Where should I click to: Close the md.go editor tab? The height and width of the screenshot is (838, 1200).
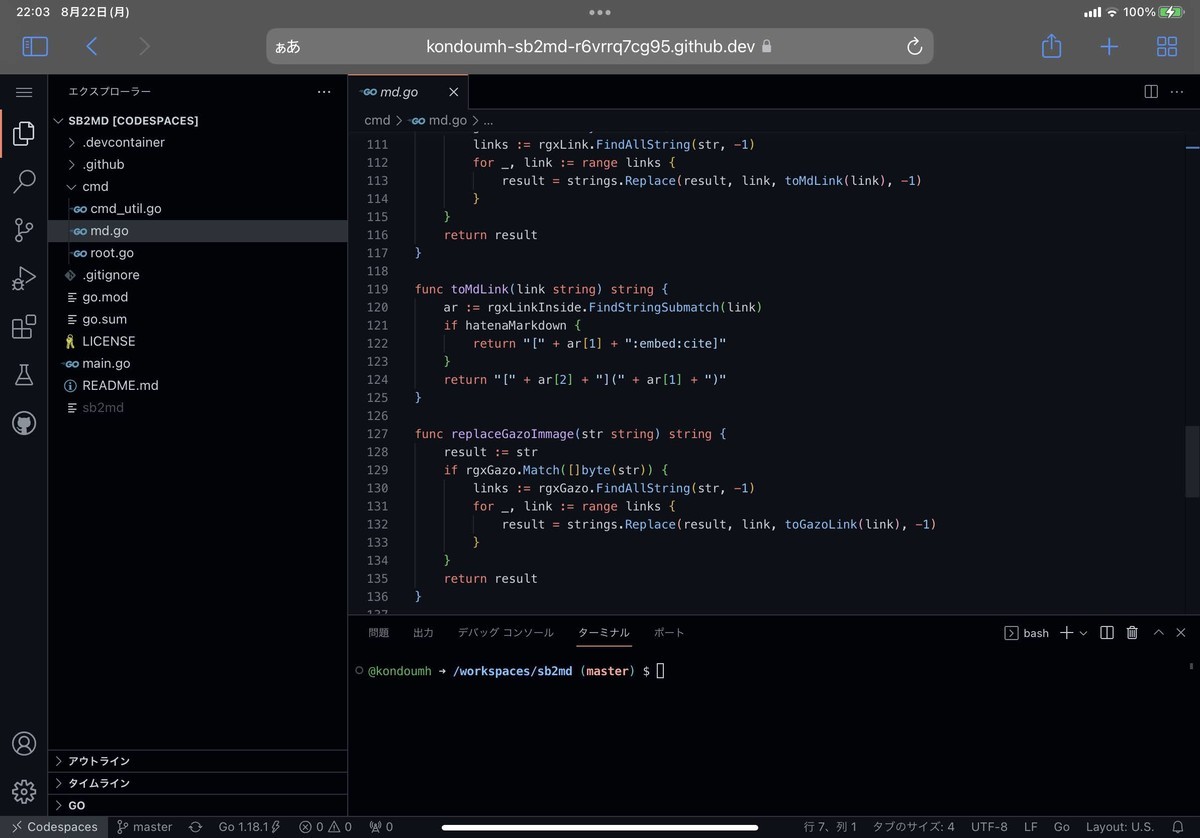coord(453,92)
